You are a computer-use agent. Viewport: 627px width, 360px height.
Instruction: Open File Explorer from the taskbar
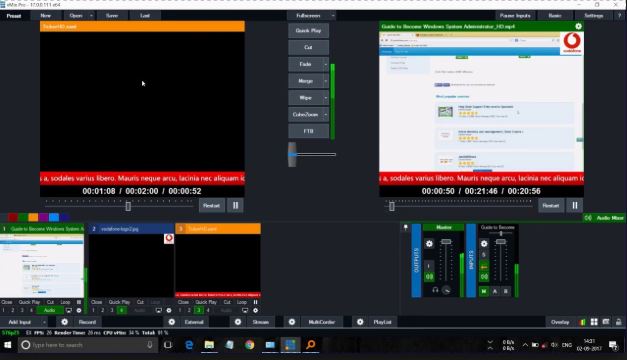tap(209, 345)
